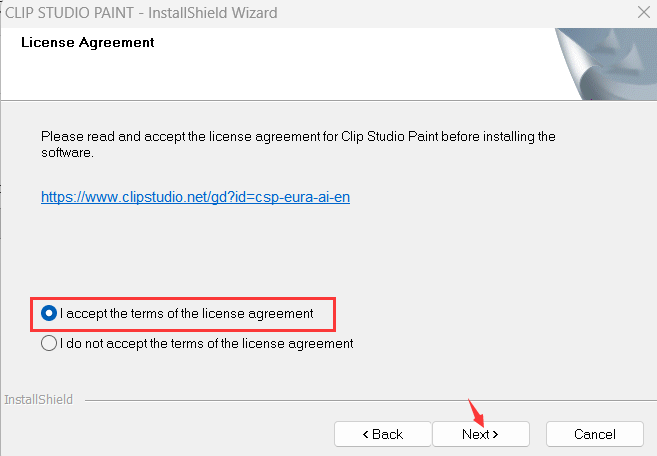Click the InstallShield label at bottom left
The width and height of the screenshot is (657, 456).
click(38, 399)
